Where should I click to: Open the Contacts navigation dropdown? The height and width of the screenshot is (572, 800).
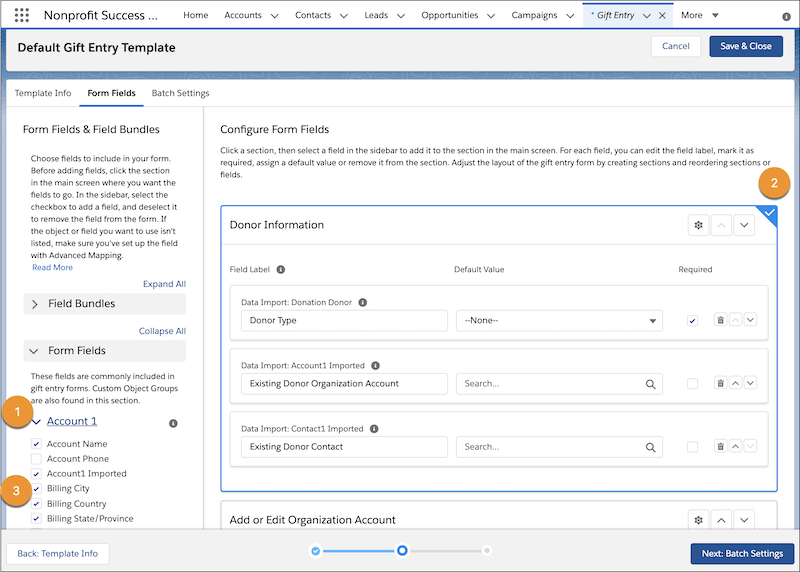point(344,16)
